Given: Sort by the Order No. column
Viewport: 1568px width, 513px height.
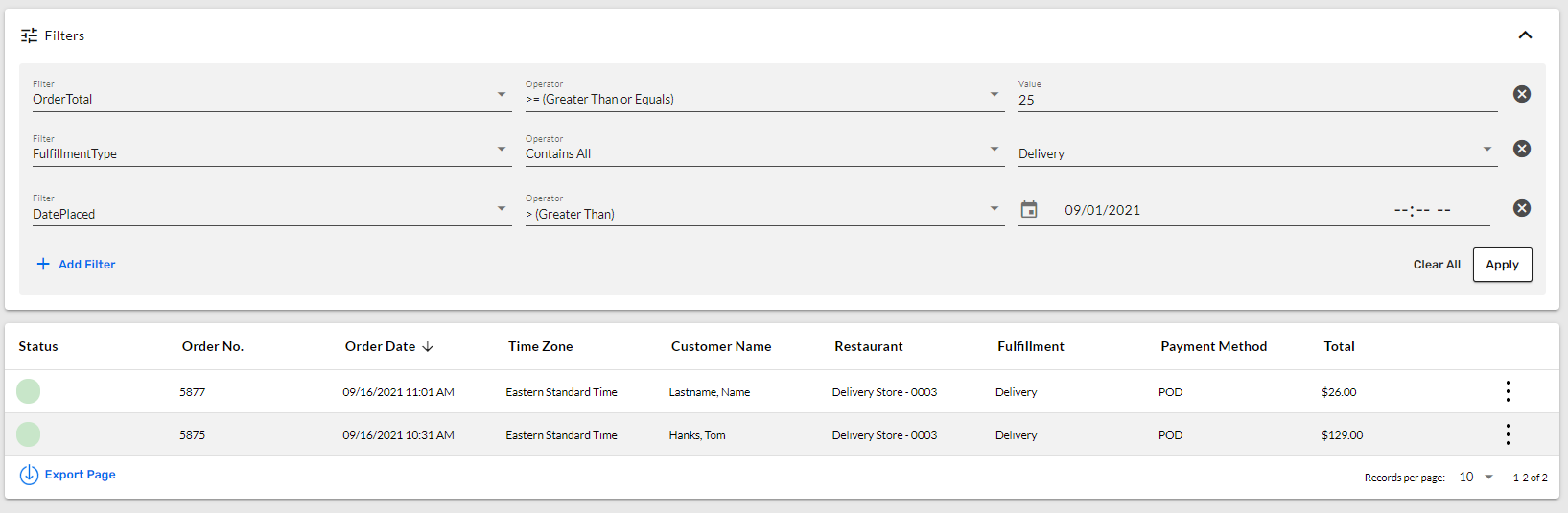Looking at the screenshot, I should coord(213,346).
